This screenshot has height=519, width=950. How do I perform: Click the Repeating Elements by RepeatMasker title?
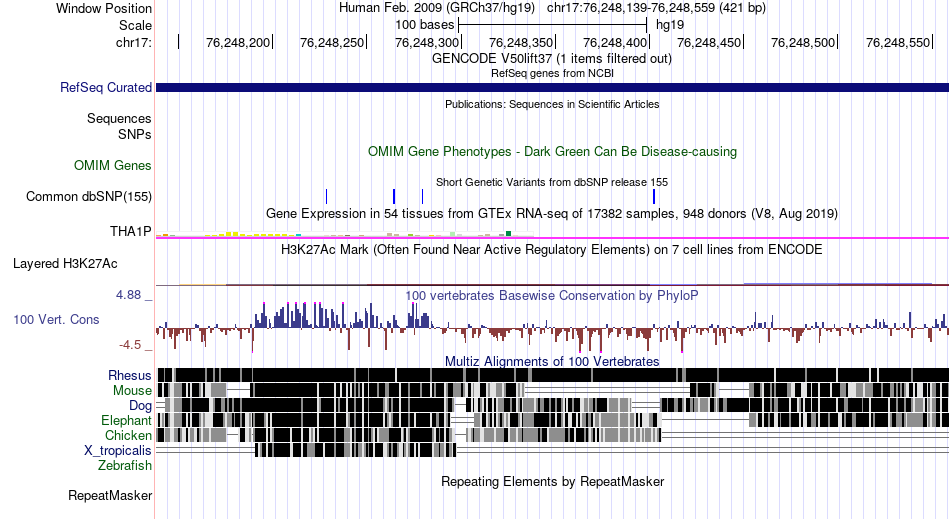(x=553, y=481)
